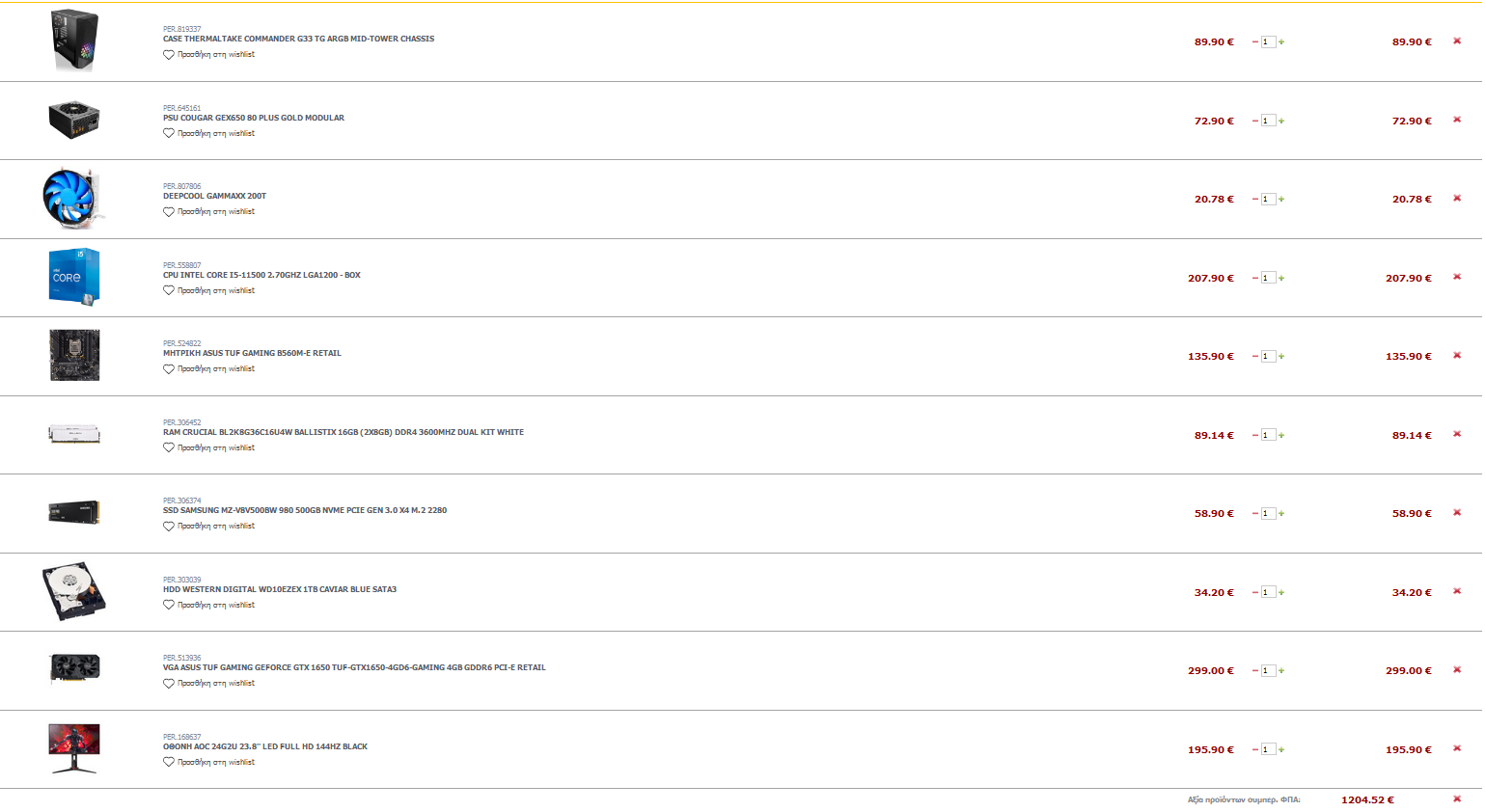Decrease quantity of Thermaltake Commander case
Viewport: 1486px width, 812px height.
1254,41
